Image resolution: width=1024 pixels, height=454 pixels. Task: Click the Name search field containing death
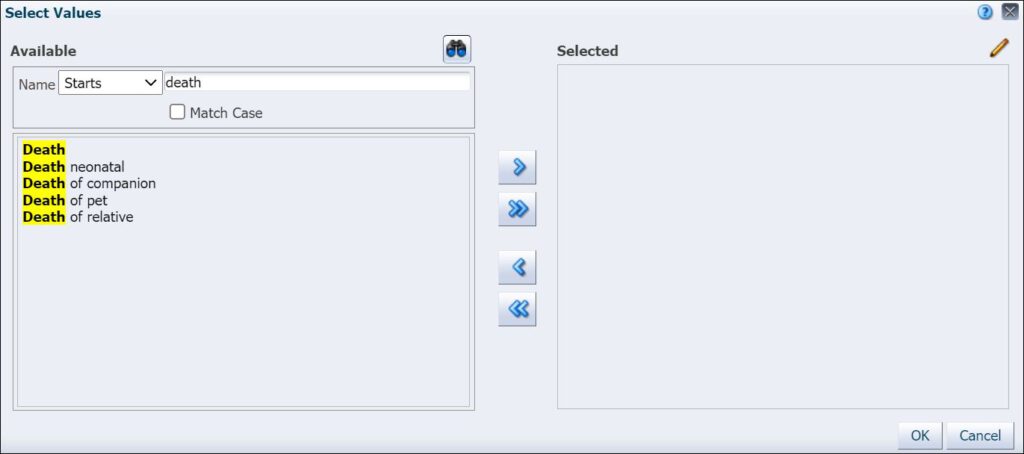[317, 83]
